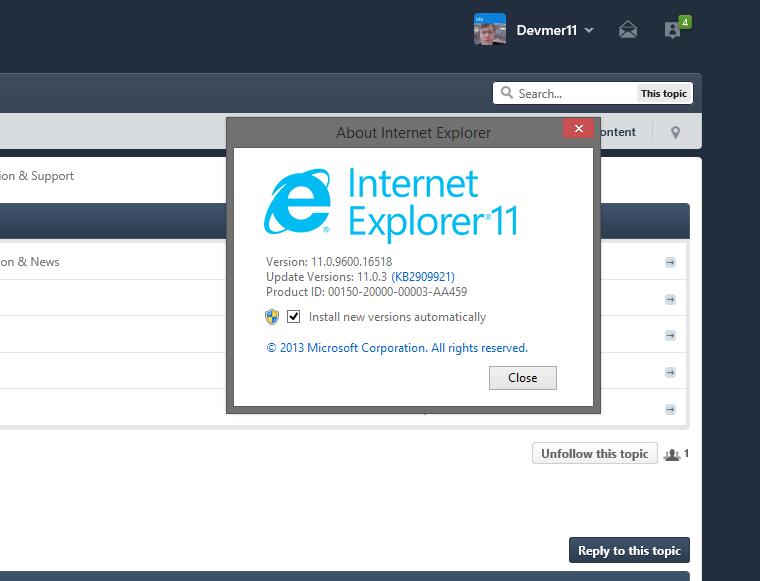Click the Devmer11 profile avatar
Screen dimensions: 760x581
point(490,30)
